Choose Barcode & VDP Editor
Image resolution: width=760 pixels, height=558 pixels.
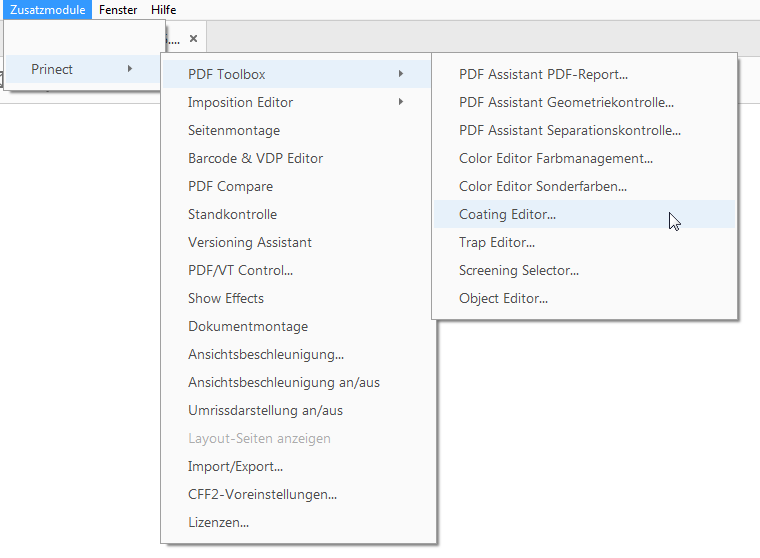(x=296, y=159)
